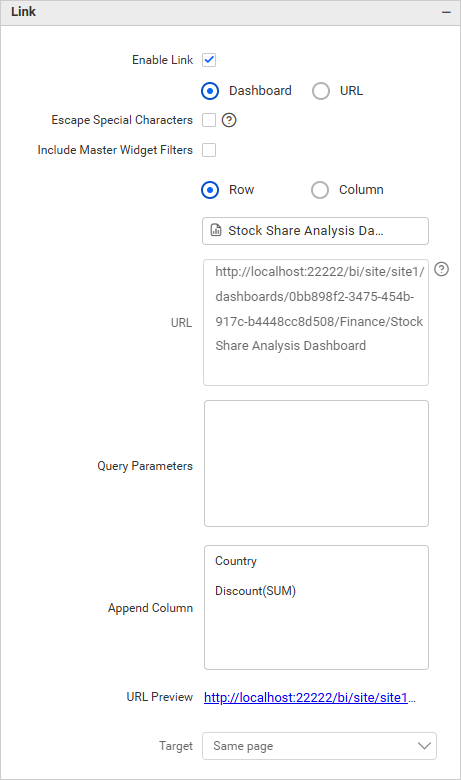Select the Column radio button
The width and height of the screenshot is (461, 780).
tap(320, 190)
